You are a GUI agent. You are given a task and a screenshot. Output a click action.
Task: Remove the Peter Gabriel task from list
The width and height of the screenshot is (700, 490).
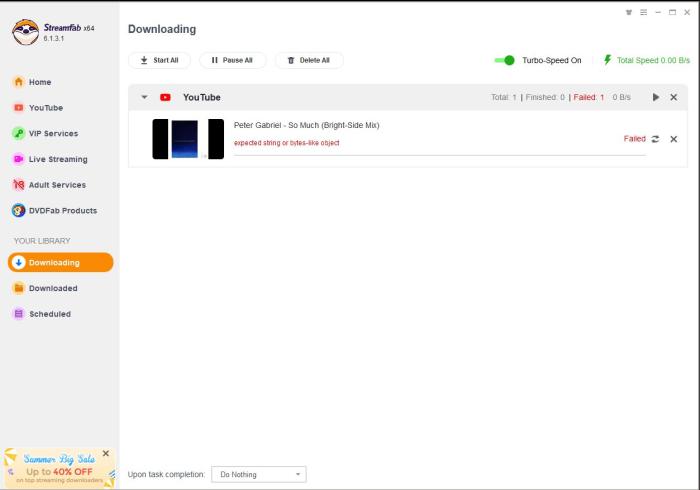point(673,139)
